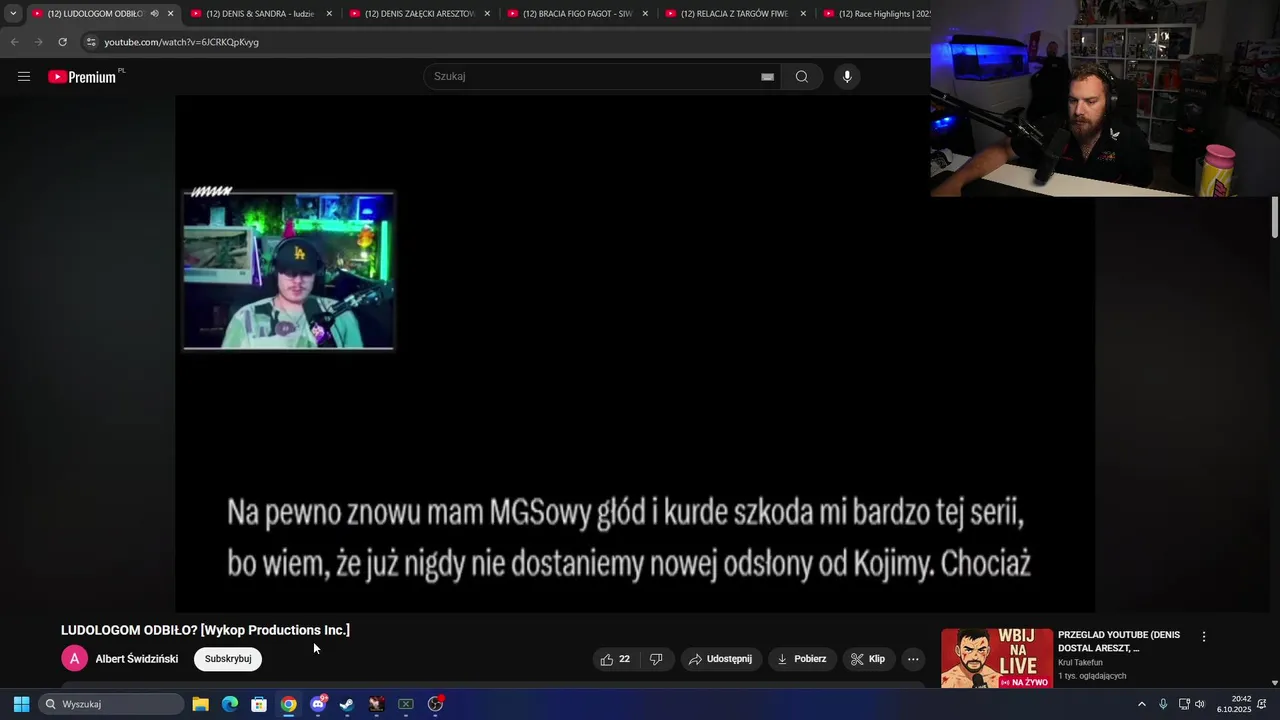Open Discord from the taskbar

point(318,704)
